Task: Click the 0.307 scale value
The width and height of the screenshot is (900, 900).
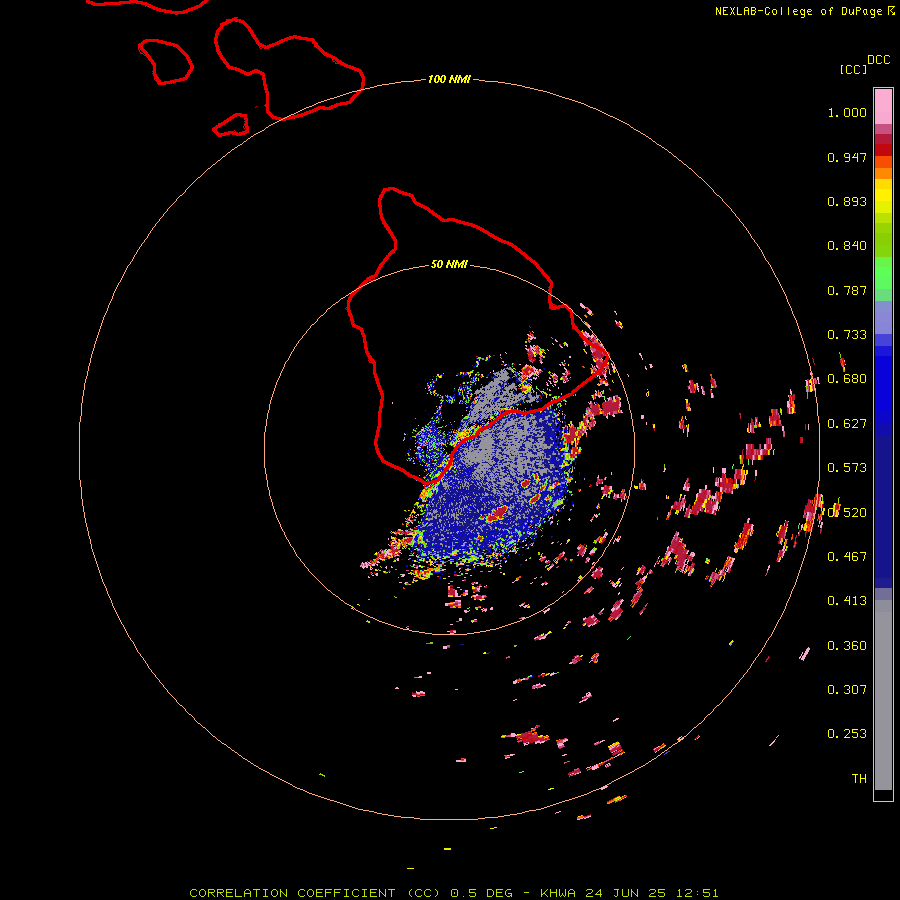Action: click(847, 690)
